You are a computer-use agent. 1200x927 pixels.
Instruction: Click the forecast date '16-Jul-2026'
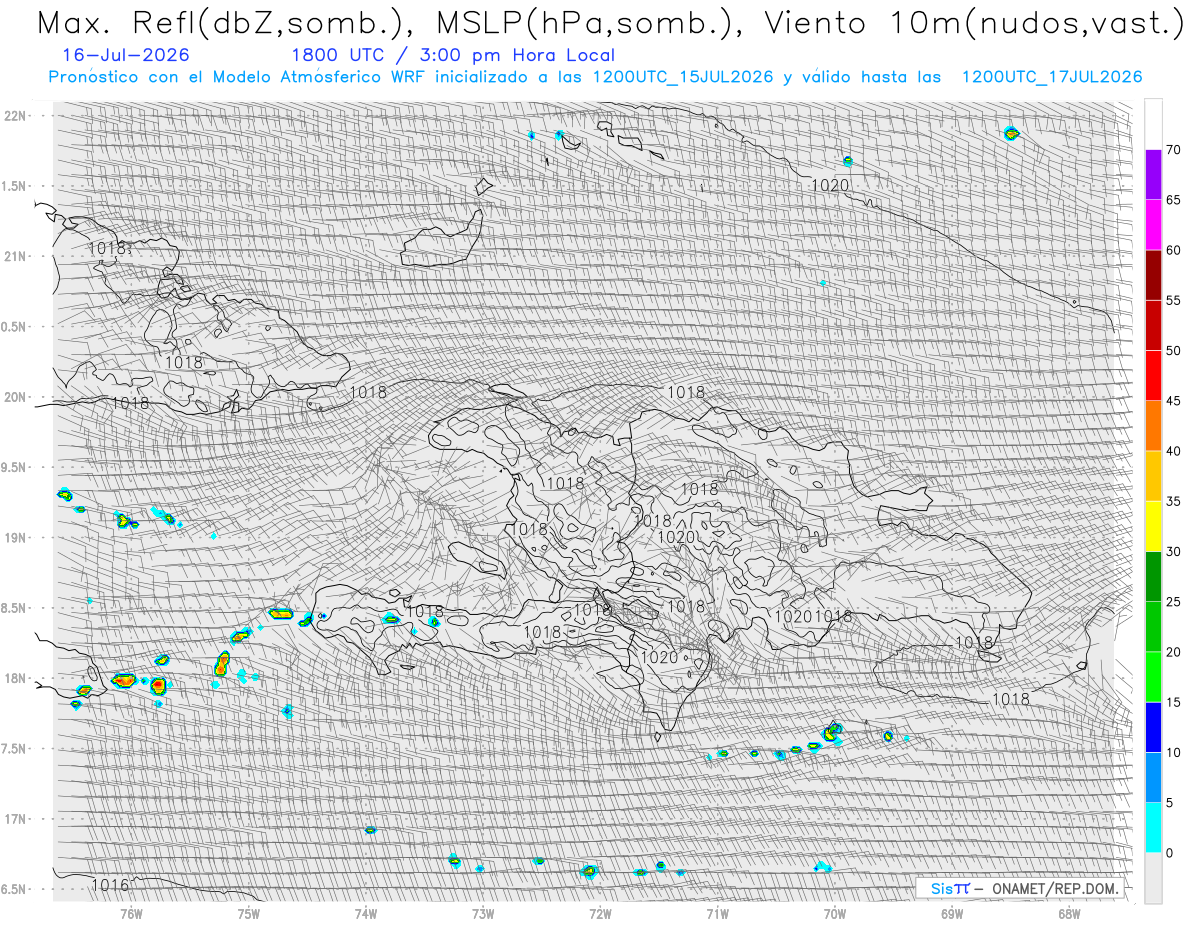pos(125,56)
